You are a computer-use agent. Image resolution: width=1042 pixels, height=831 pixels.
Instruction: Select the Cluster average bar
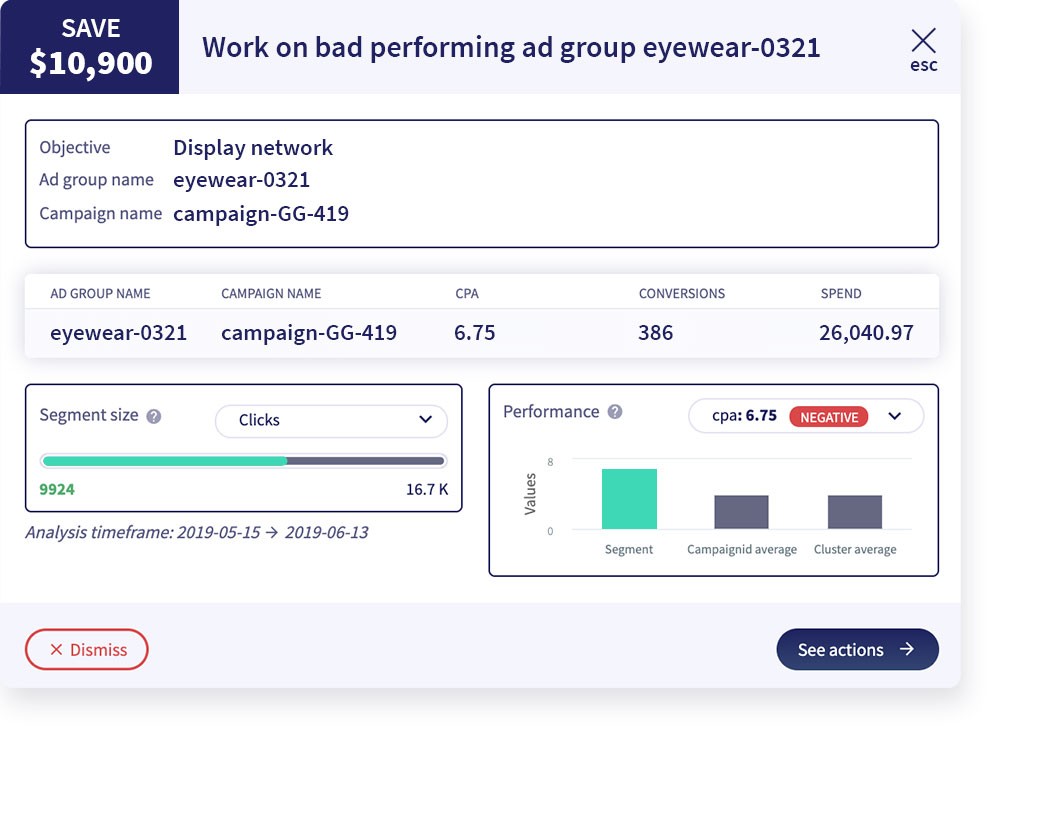[855, 512]
